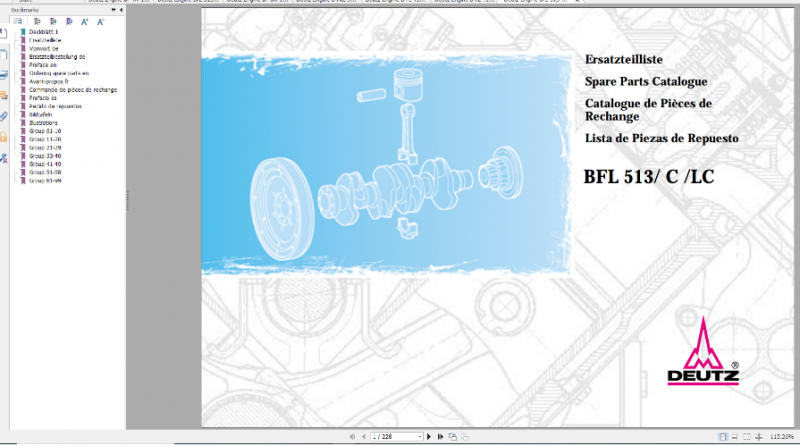Go to the previous page

coord(363,437)
